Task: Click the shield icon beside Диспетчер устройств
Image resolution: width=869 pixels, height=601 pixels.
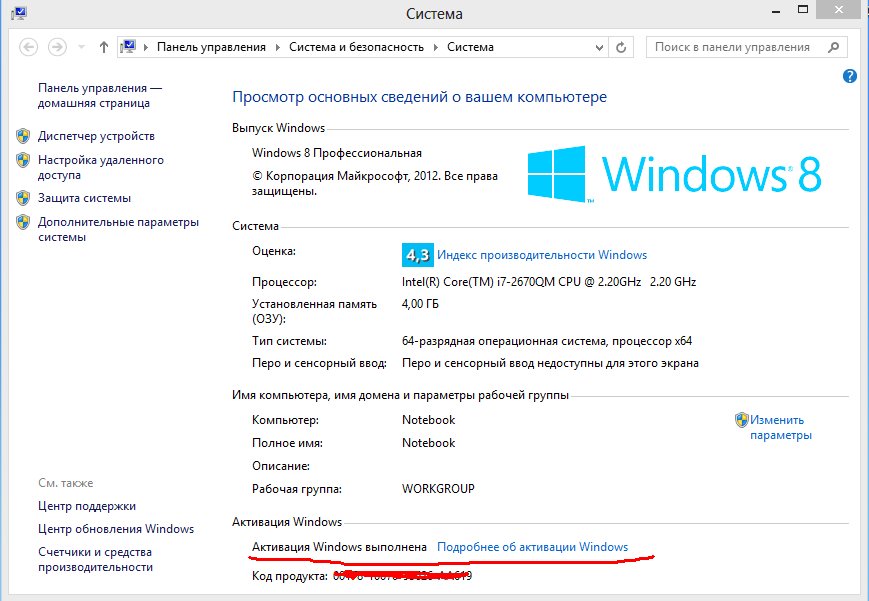Action: pyautogui.click(x=23, y=136)
